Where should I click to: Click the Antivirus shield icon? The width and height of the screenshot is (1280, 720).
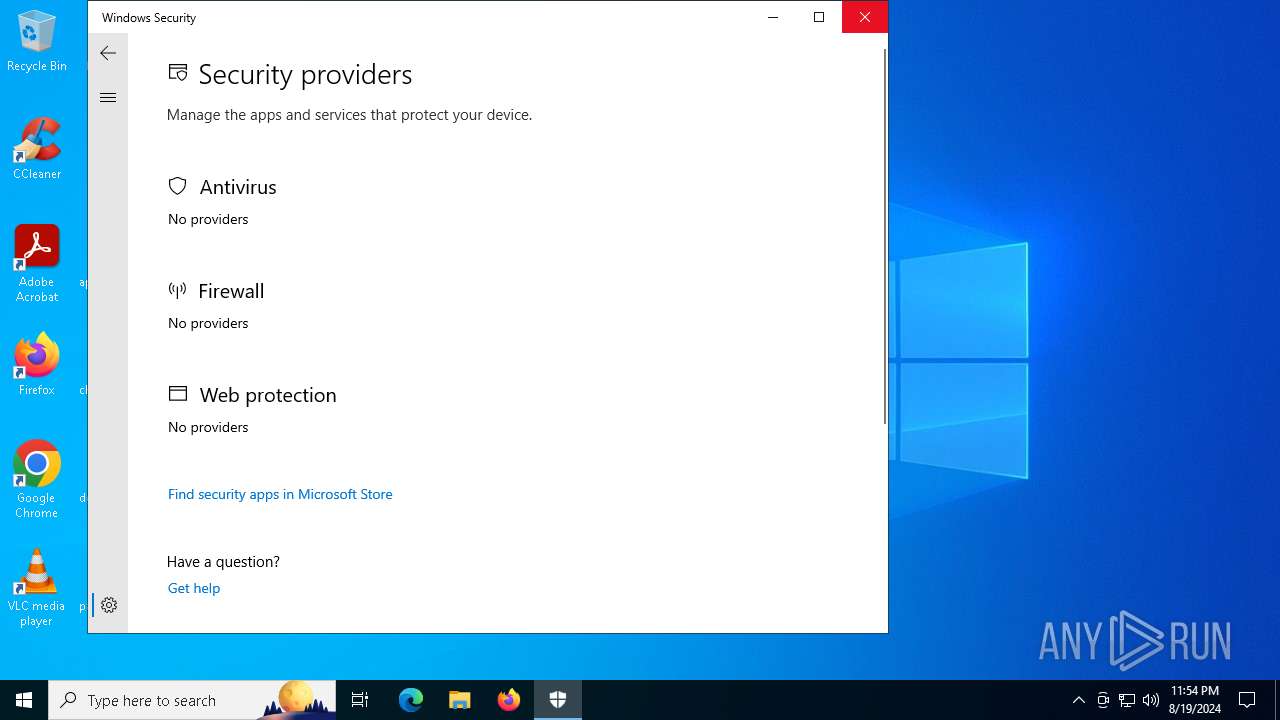pyautogui.click(x=178, y=186)
